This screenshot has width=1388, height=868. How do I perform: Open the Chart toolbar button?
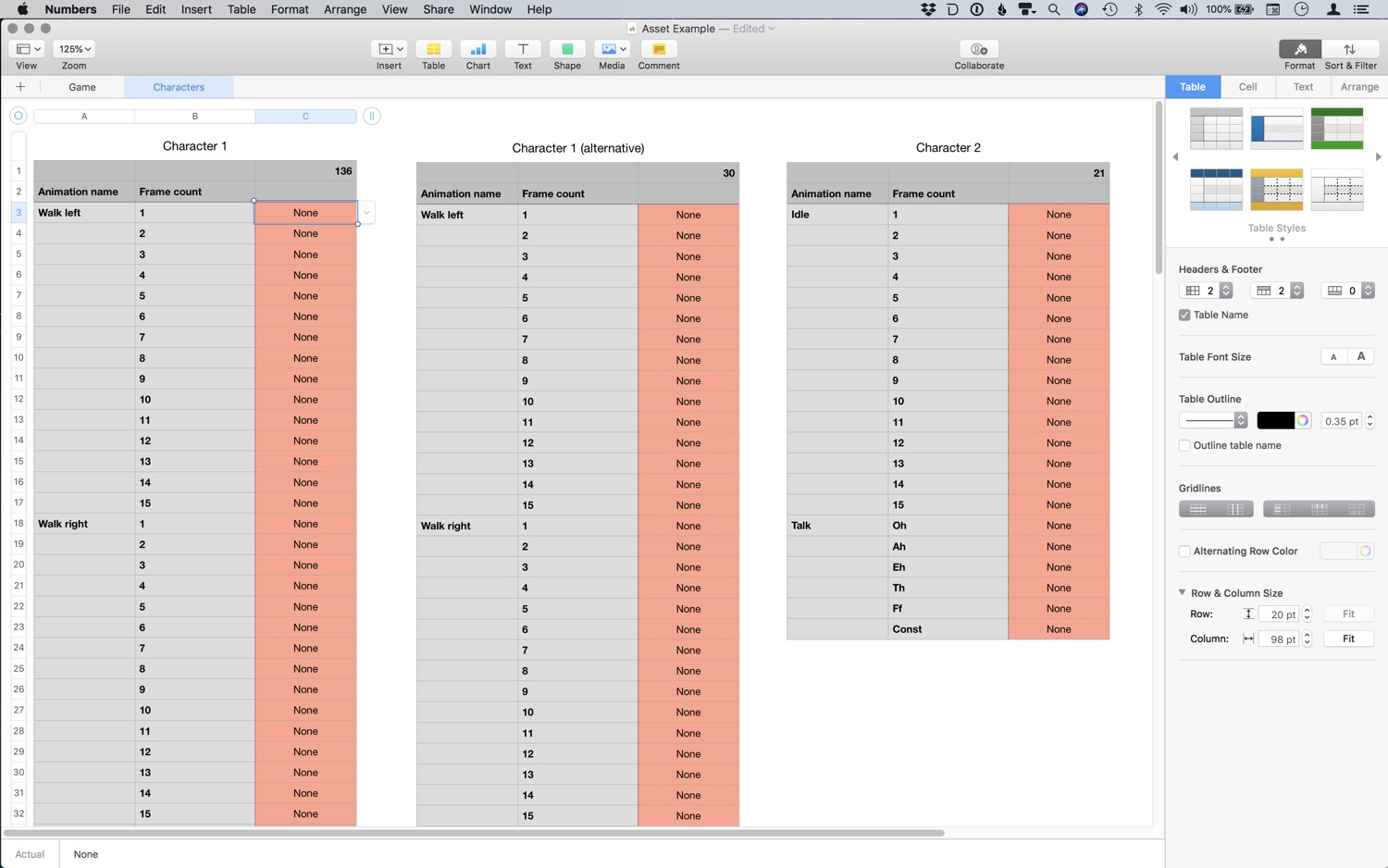point(477,49)
